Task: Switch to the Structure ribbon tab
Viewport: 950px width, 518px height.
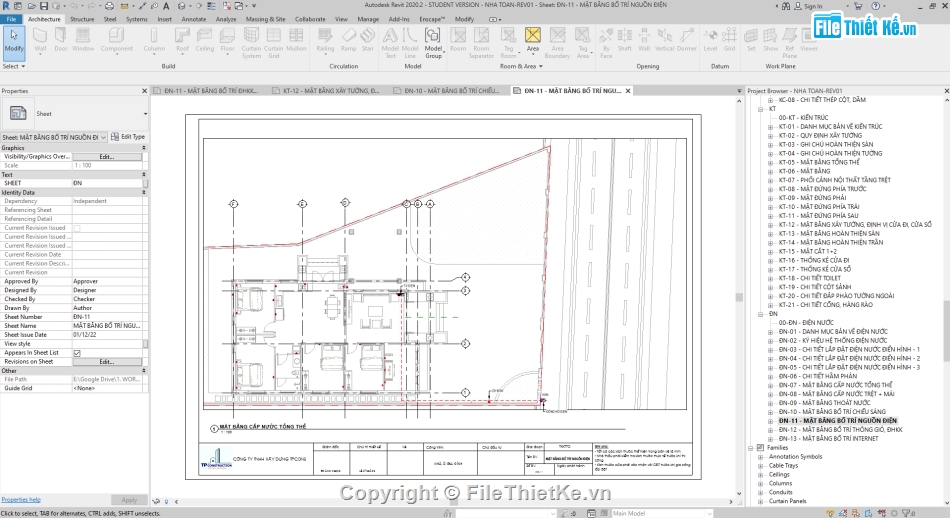Action: point(82,19)
